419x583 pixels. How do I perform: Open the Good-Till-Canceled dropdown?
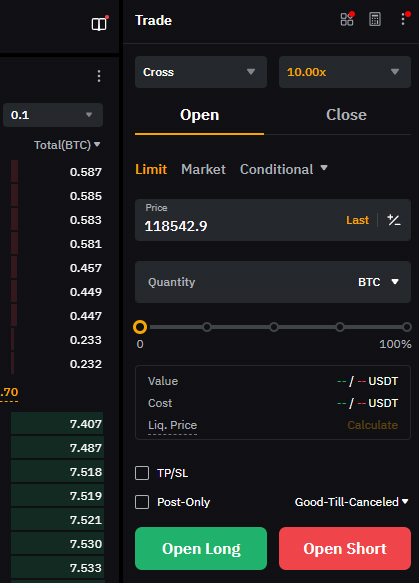[351, 502]
